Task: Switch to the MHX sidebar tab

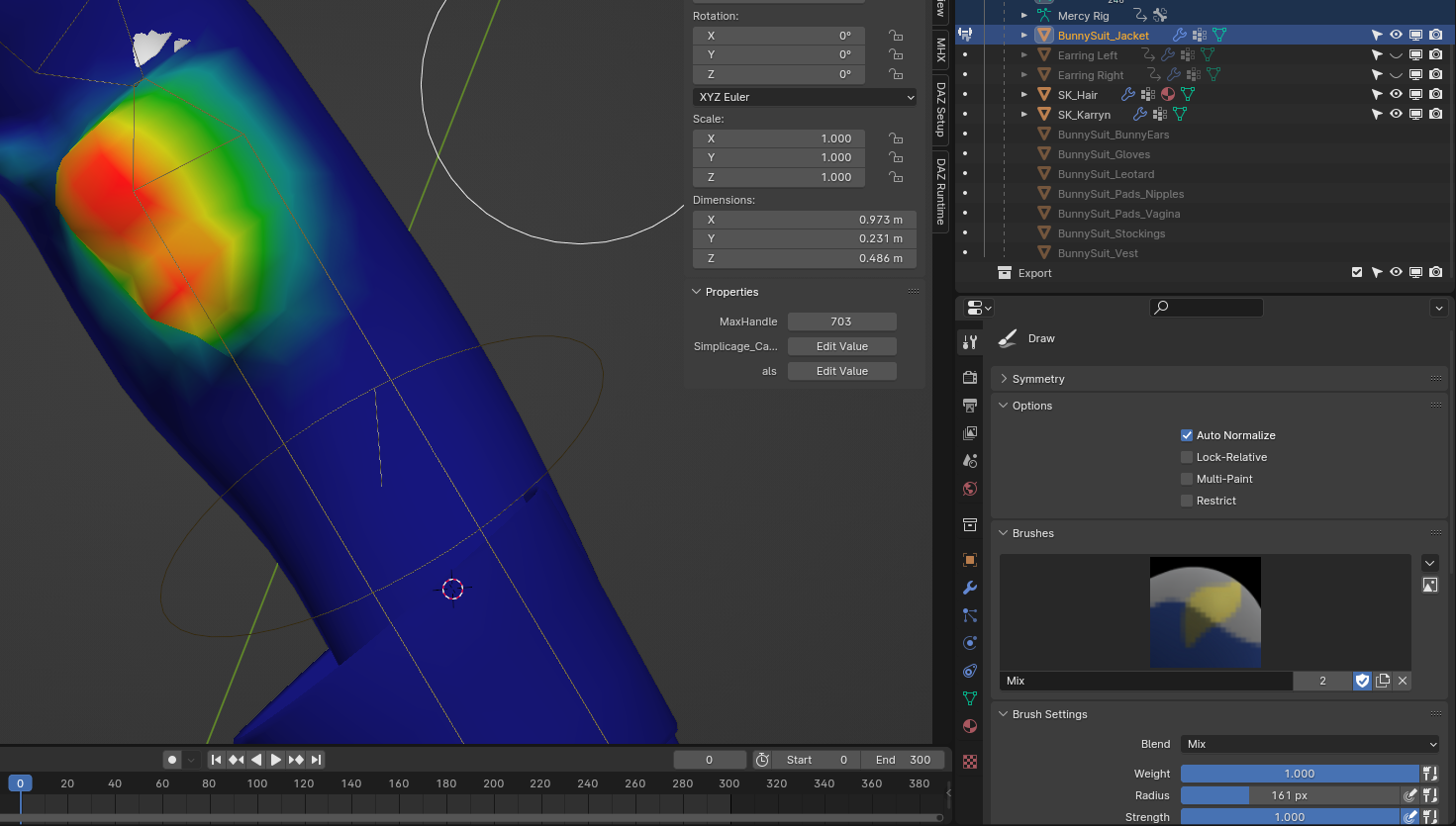Action: pos(940,49)
